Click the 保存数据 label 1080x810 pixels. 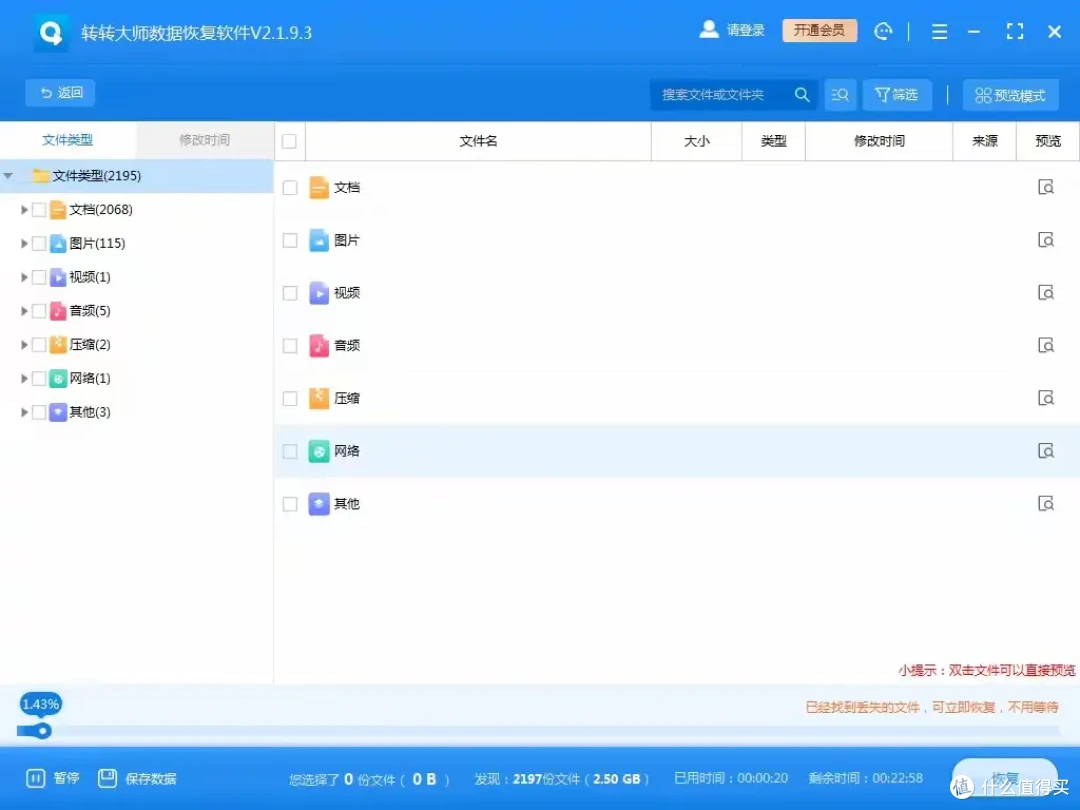151,779
